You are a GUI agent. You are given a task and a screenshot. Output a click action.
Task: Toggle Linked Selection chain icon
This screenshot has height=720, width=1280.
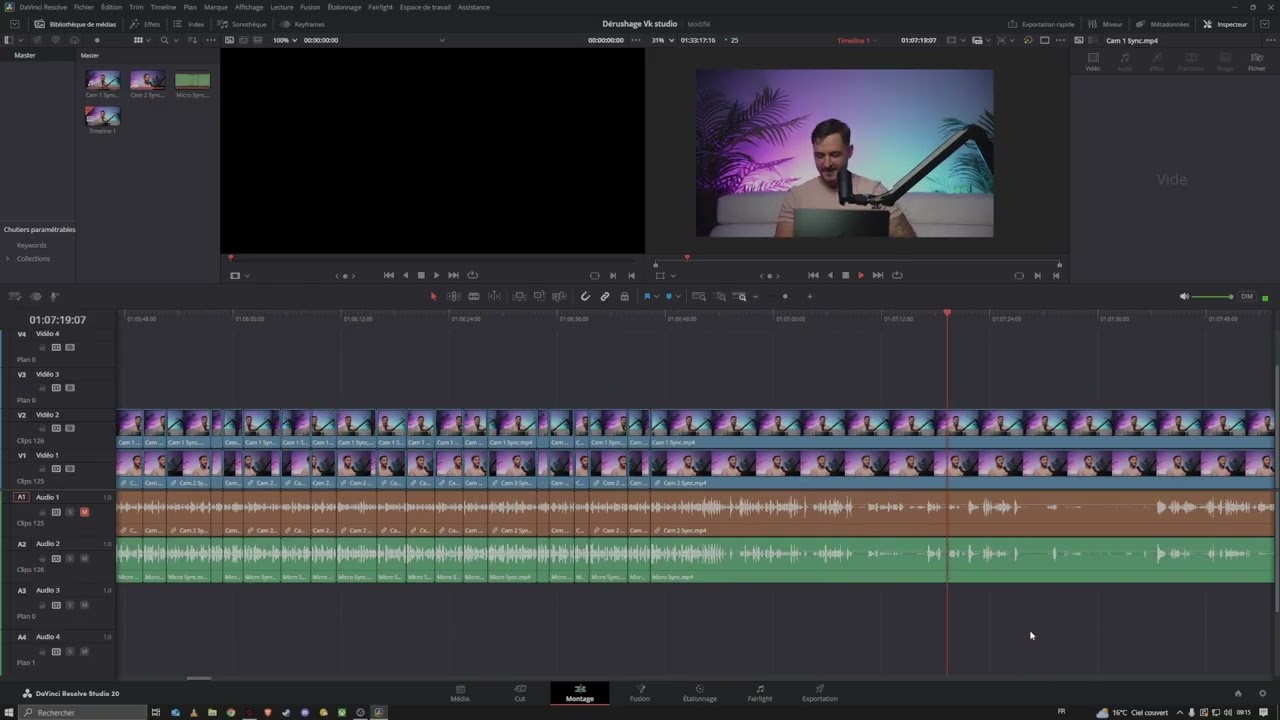click(605, 296)
